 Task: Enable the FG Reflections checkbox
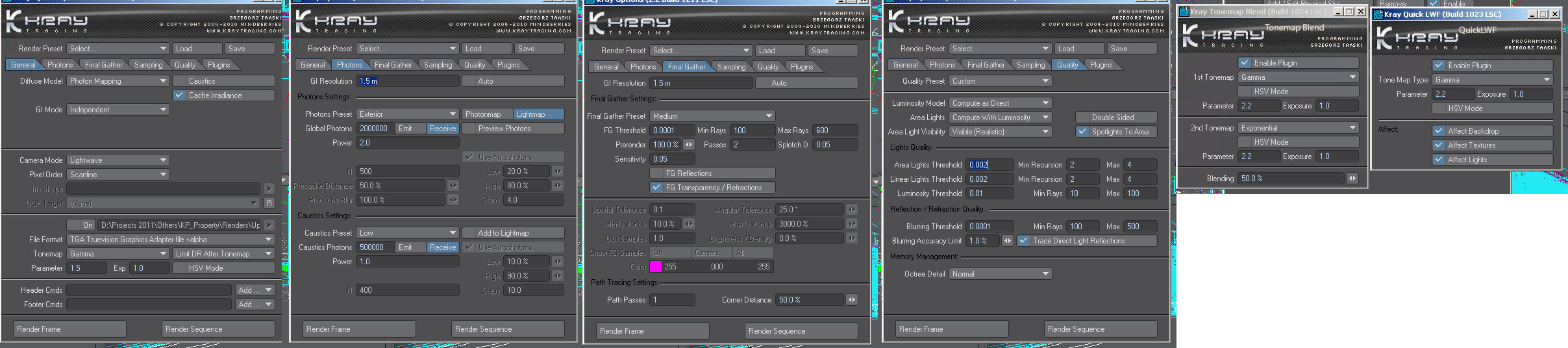[x=656, y=173]
